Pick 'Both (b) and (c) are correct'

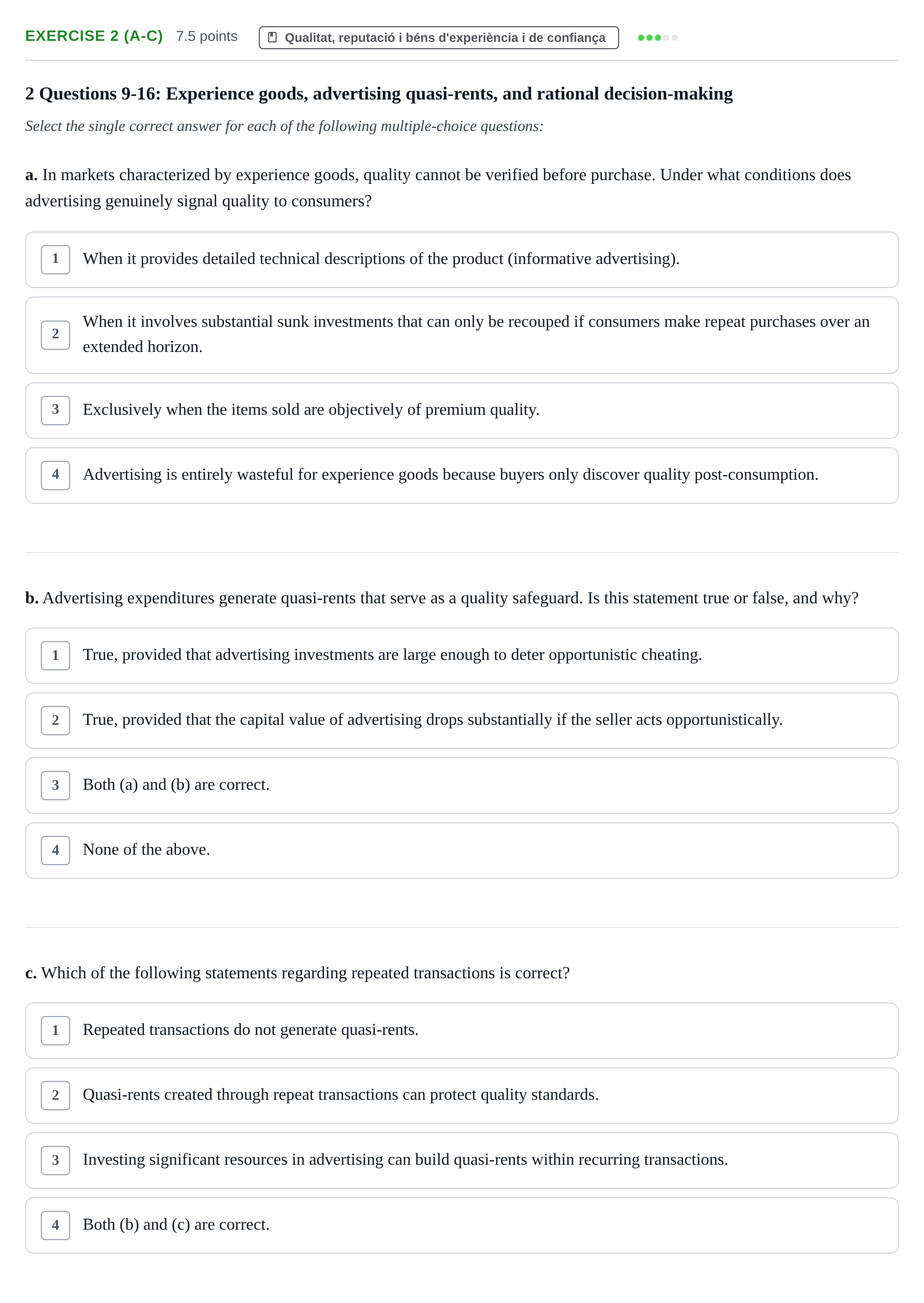click(461, 1224)
